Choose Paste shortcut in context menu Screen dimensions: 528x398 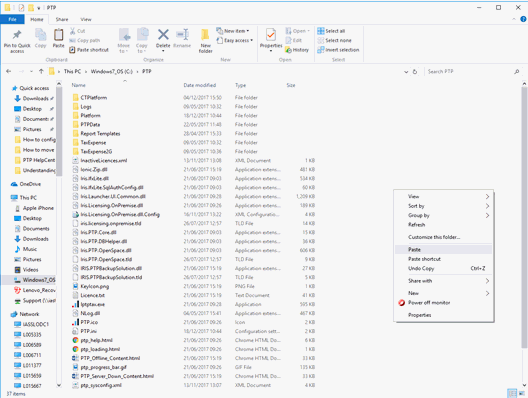point(443,259)
